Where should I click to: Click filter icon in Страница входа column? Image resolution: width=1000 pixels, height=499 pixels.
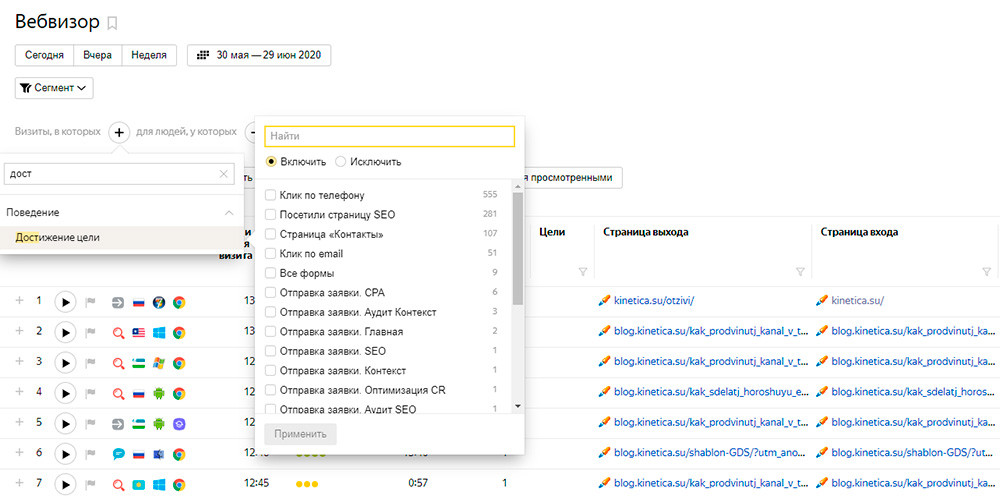[987, 271]
